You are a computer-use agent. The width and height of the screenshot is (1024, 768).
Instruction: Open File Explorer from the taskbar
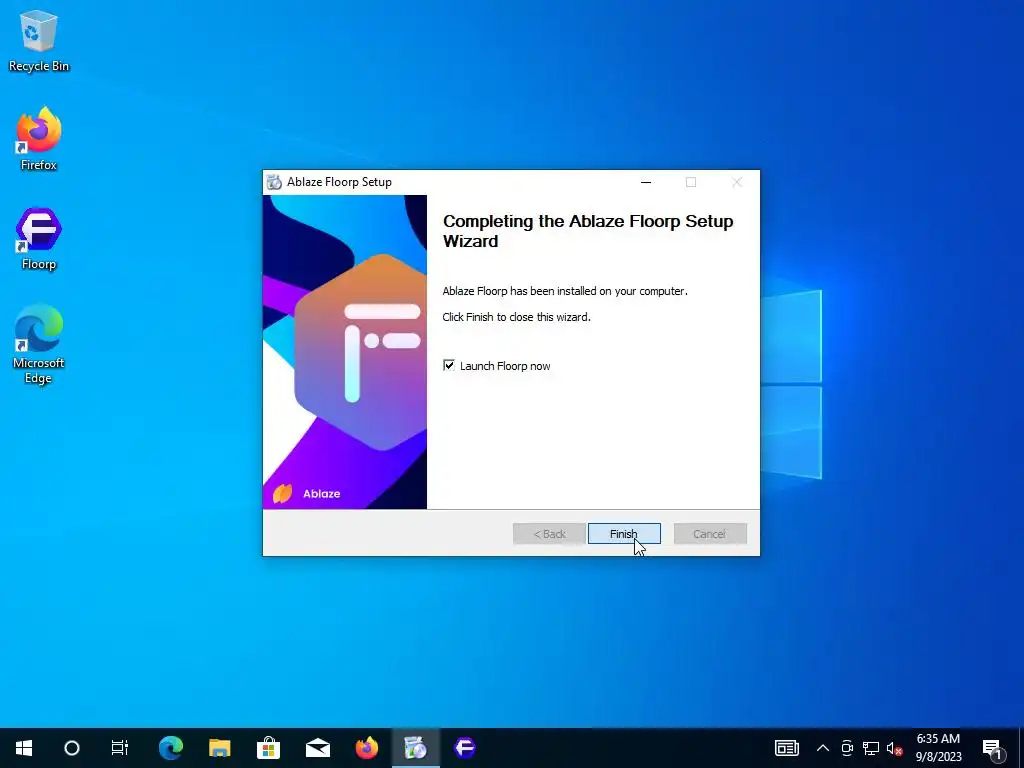(219, 748)
